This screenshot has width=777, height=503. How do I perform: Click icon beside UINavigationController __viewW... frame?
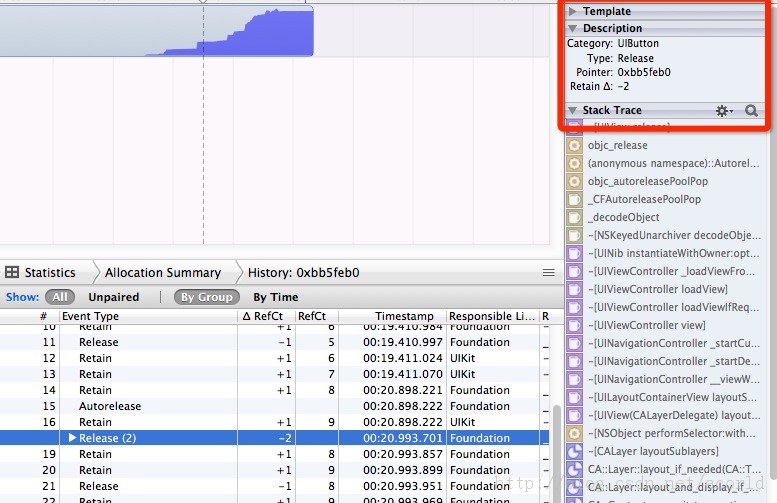coord(574,379)
